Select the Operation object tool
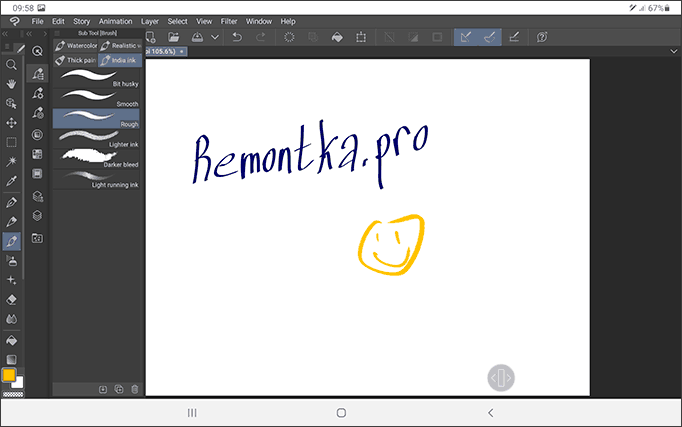 point(11,103)
